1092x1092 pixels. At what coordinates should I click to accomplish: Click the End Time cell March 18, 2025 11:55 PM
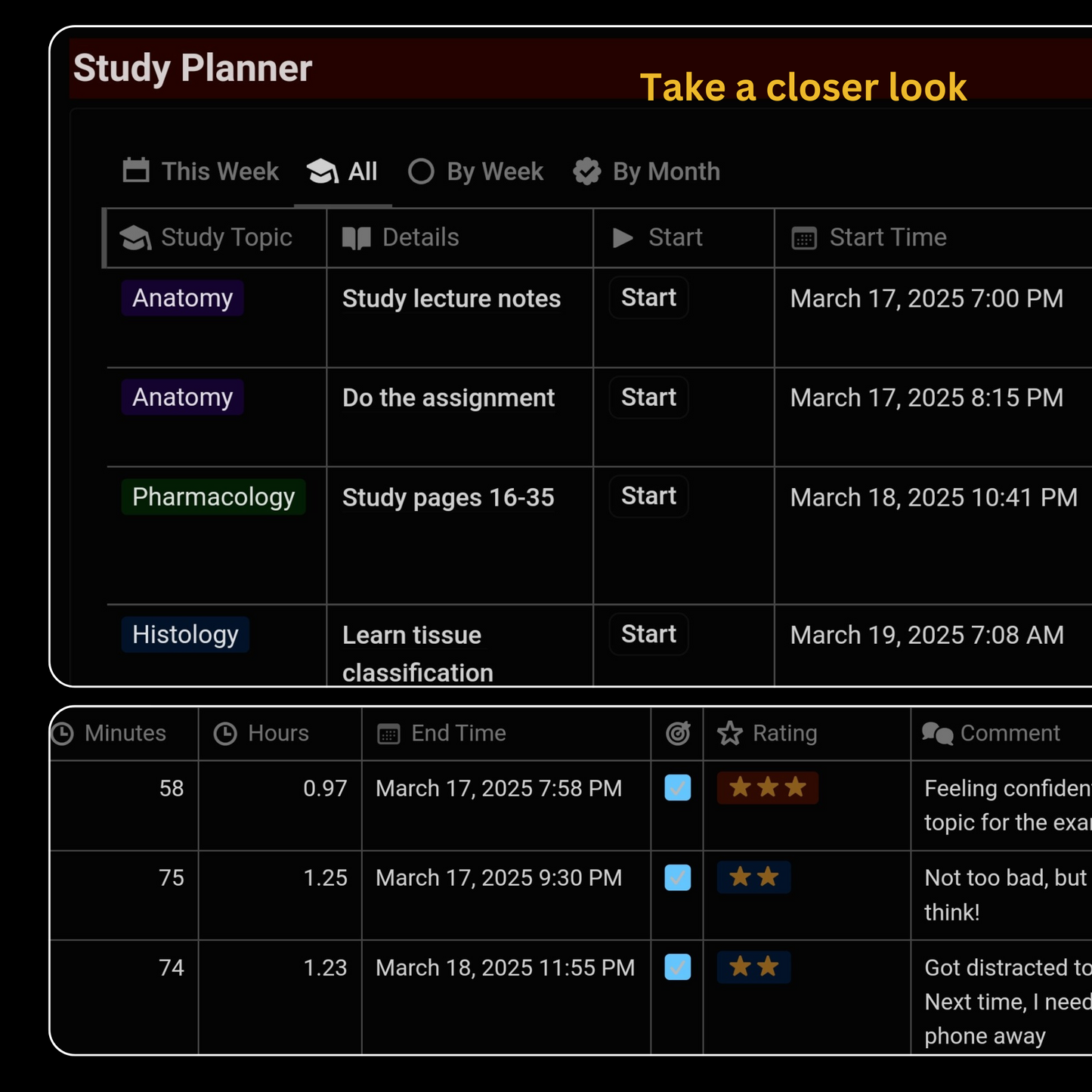505,968
